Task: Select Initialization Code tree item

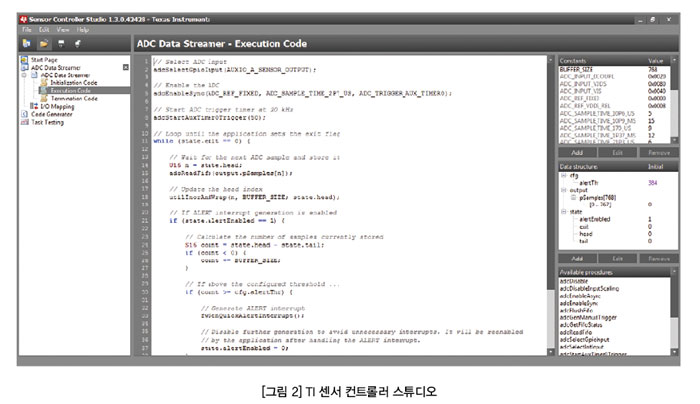Action: [x=74, y=83]
